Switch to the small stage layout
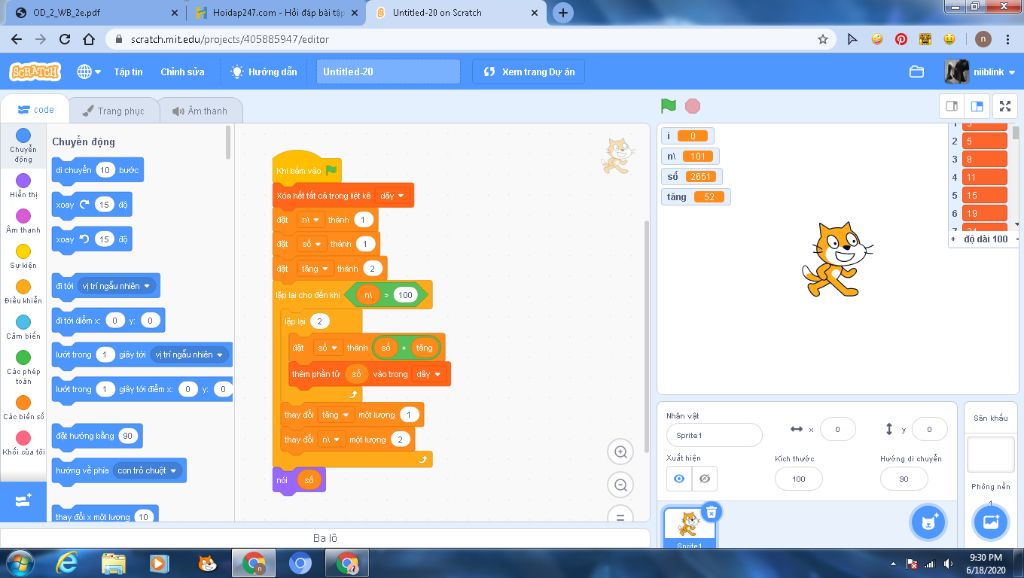 [952, 106]
